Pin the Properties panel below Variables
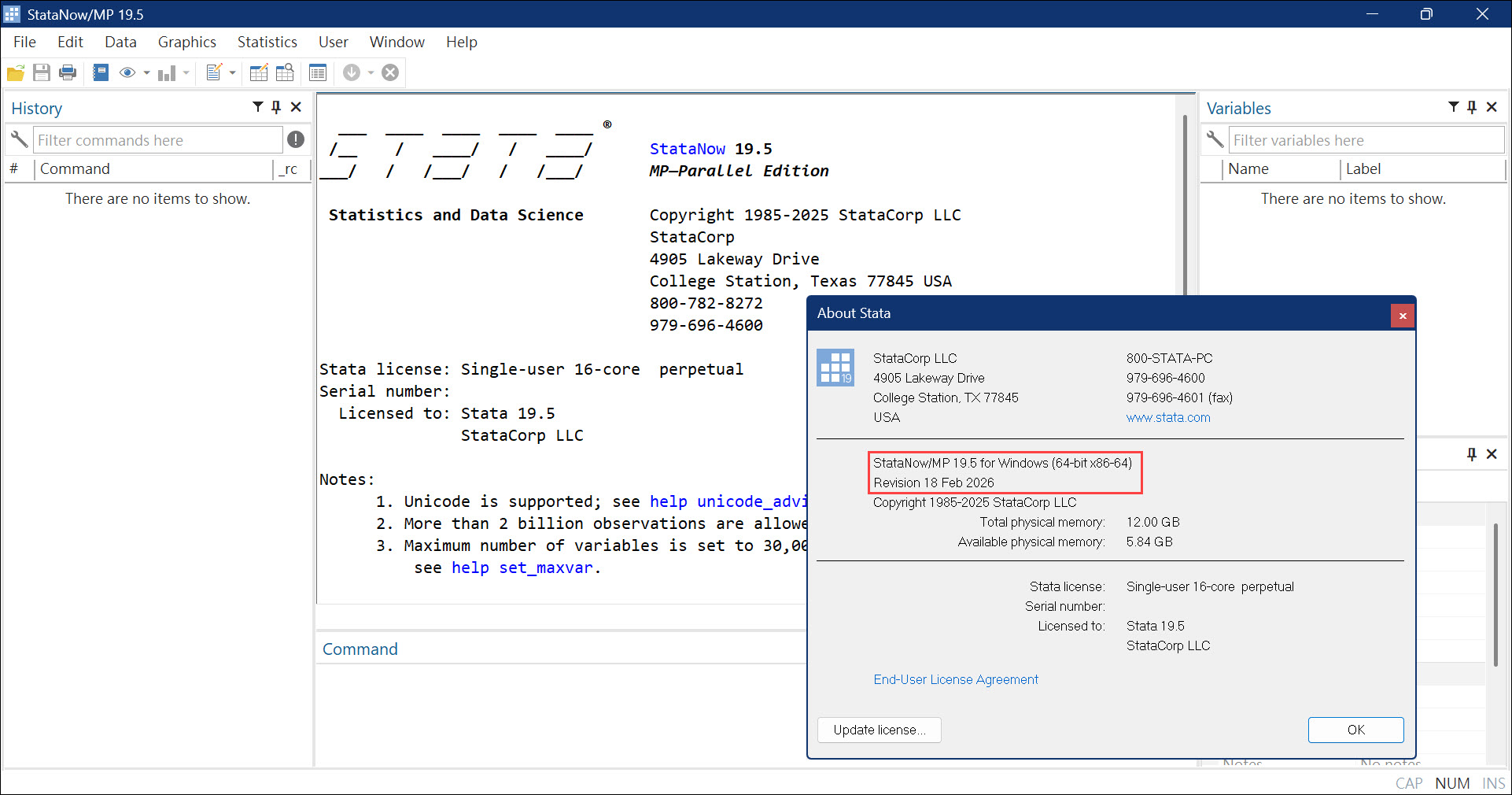The image size is (1512, 795). click(1472, 454)
